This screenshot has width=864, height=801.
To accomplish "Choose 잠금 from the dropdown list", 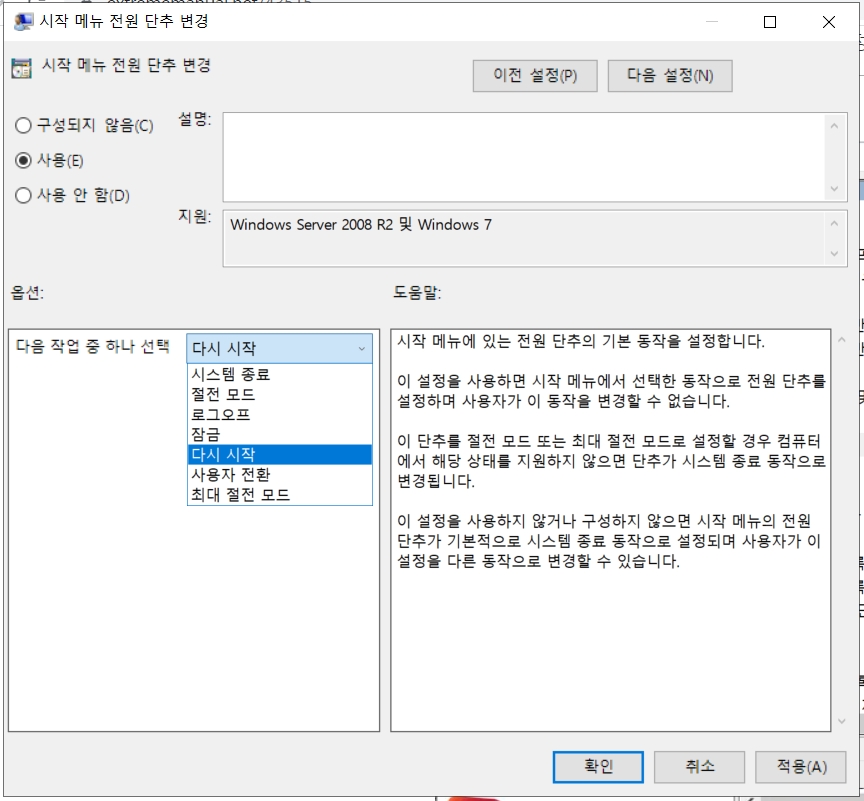I will [280, 434].
